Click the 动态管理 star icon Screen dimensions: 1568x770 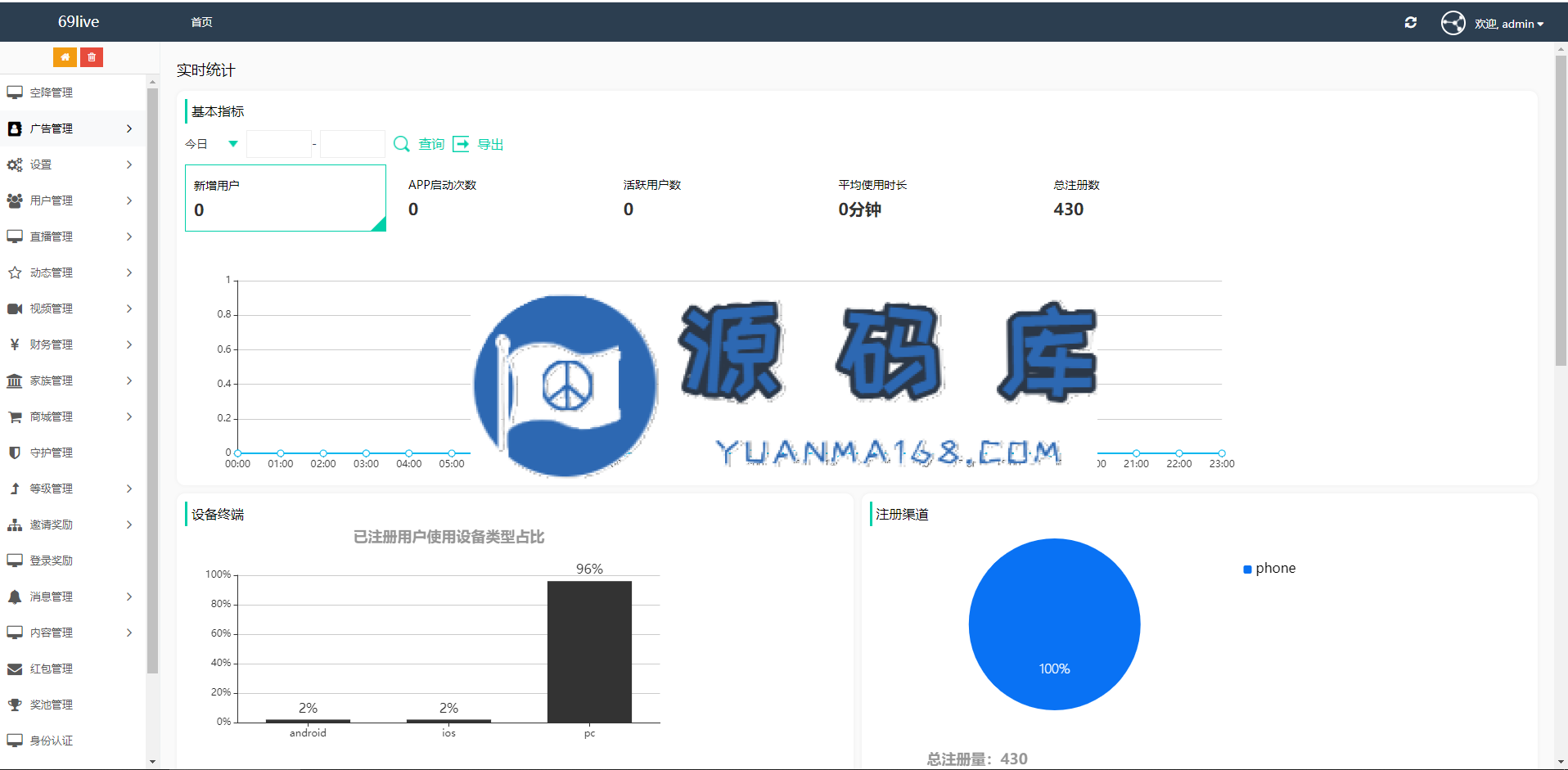click(15, 272)
